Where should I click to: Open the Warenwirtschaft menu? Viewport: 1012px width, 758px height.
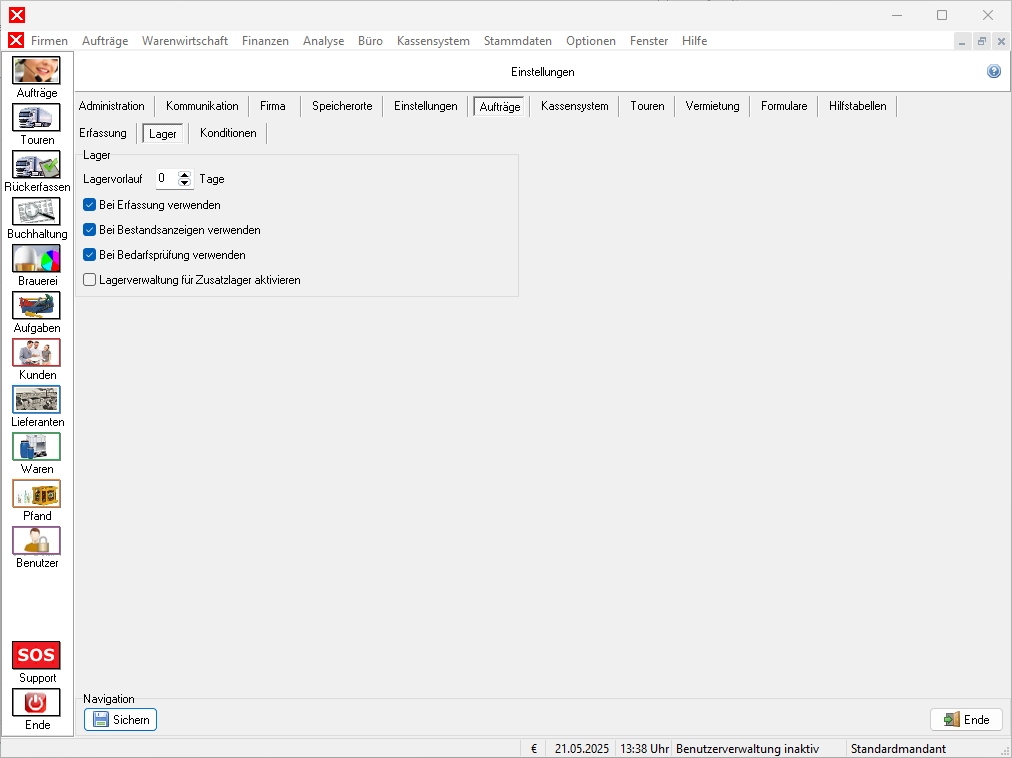tap(185, 41)
